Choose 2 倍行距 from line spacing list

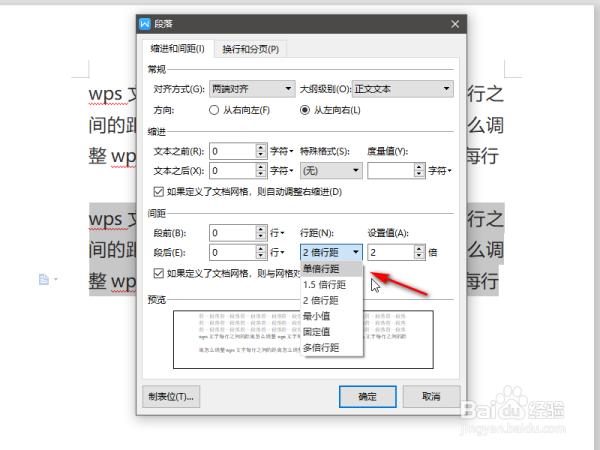[332, 300]
